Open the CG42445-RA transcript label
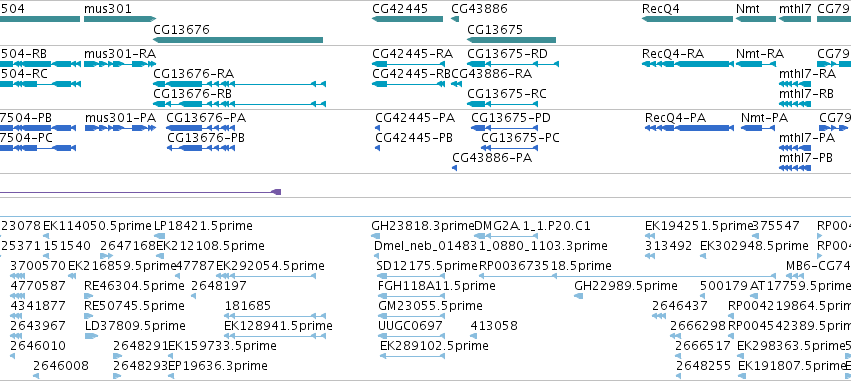This screenshot has height=381, width=851. pyautogui.click(x=412, y=54)
